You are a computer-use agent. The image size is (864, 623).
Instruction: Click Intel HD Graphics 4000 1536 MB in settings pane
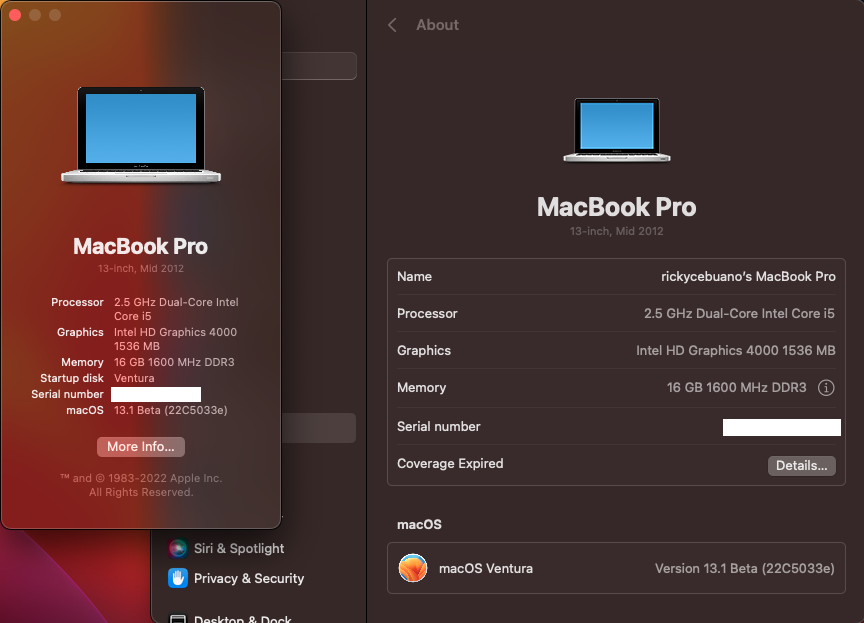pos(736,350)
